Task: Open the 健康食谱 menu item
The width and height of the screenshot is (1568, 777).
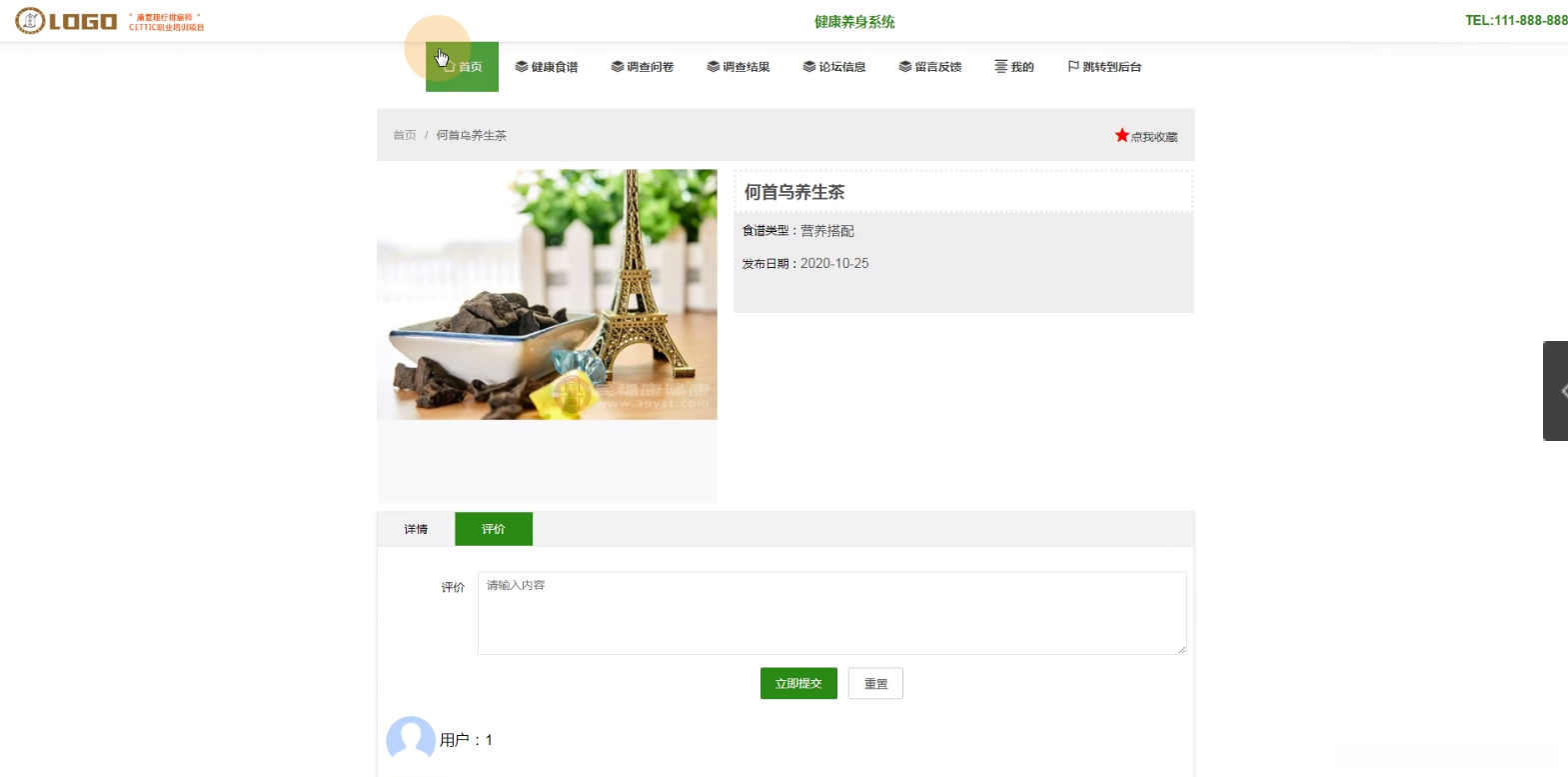Action: point(547,67)
